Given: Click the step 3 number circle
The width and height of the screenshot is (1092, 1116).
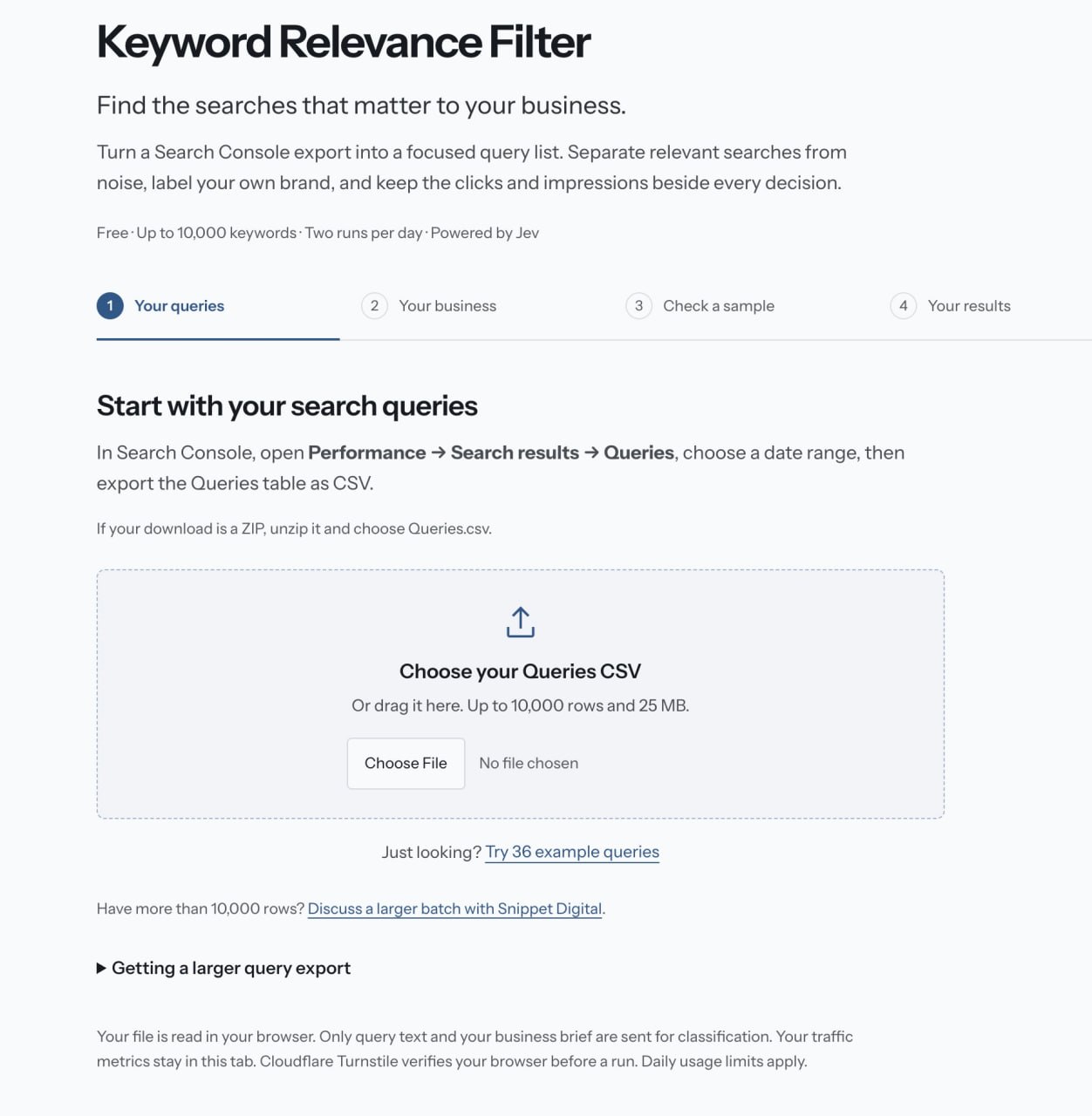Looking at the screenshot, I should [x=638, y=306].
